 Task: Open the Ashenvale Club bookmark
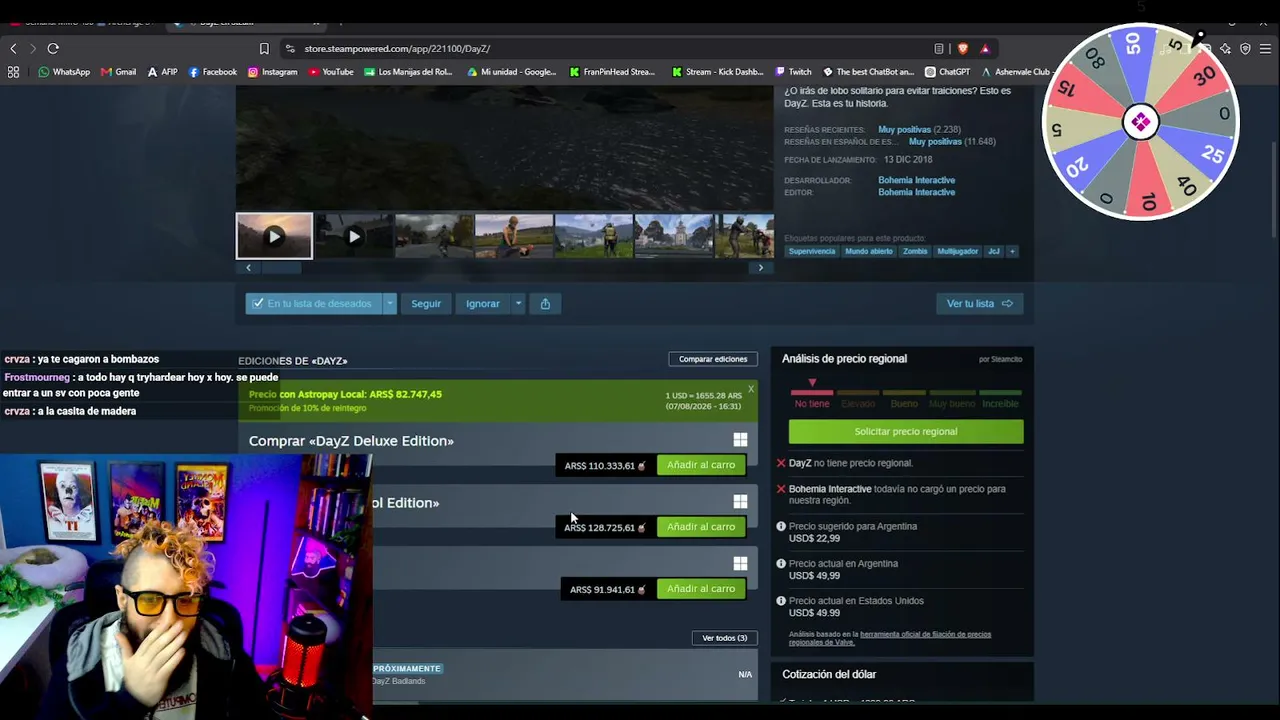point(1017,72)
